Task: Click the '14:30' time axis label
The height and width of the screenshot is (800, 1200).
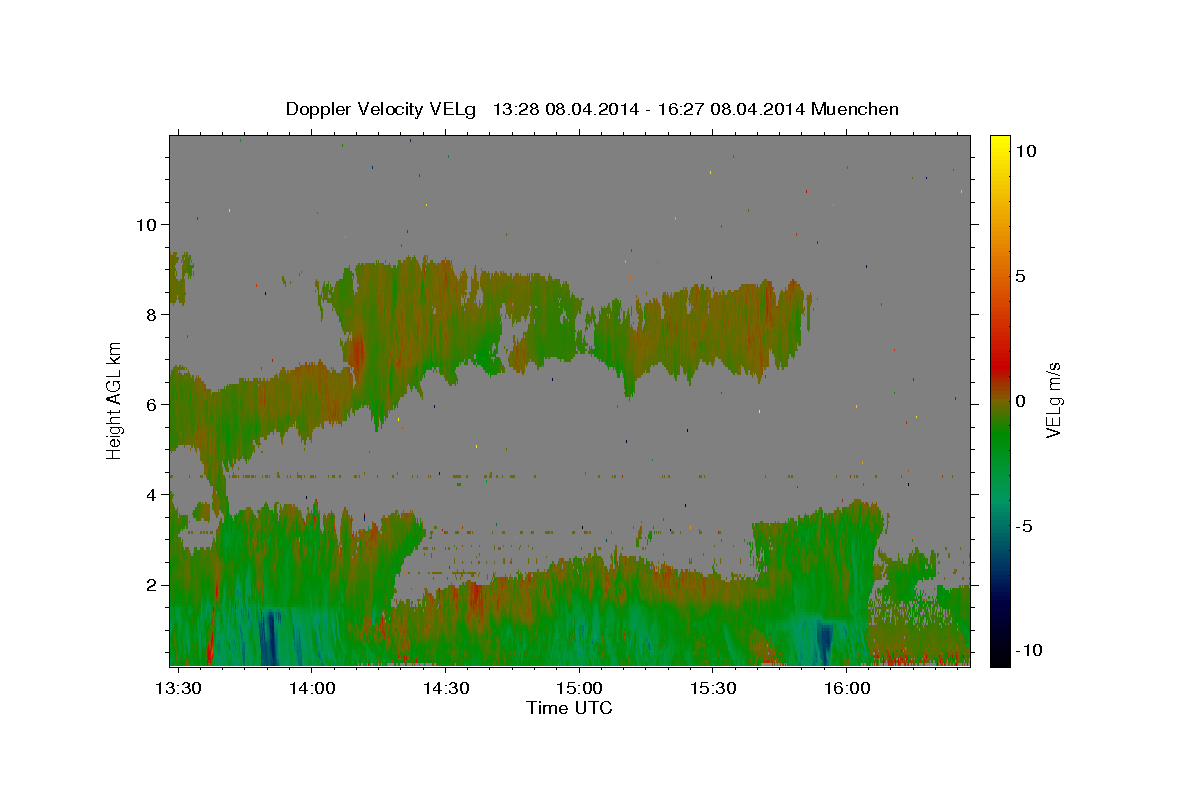Action: pos(446,689)
